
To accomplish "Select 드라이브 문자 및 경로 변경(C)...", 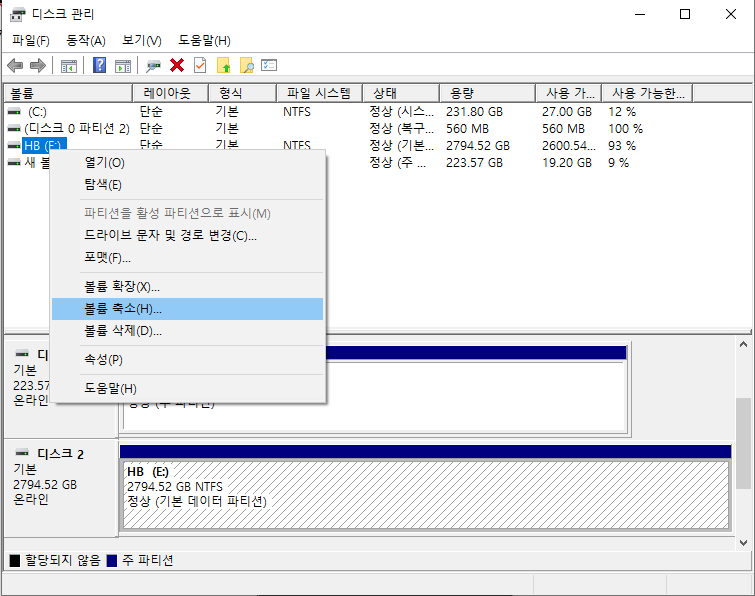I will tap(187, 235).
